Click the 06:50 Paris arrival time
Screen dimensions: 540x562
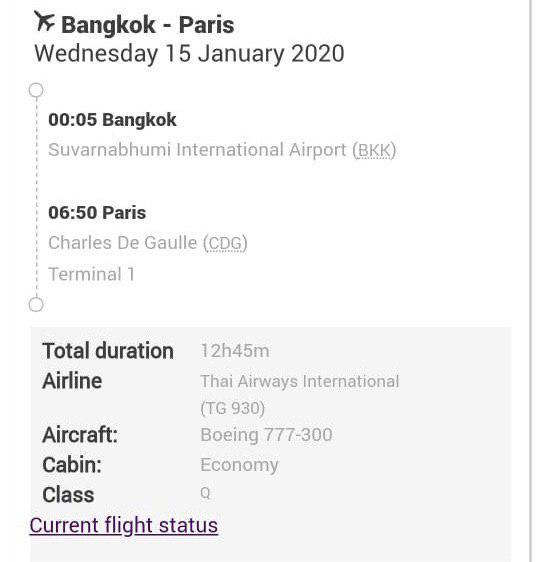(97, 213)
